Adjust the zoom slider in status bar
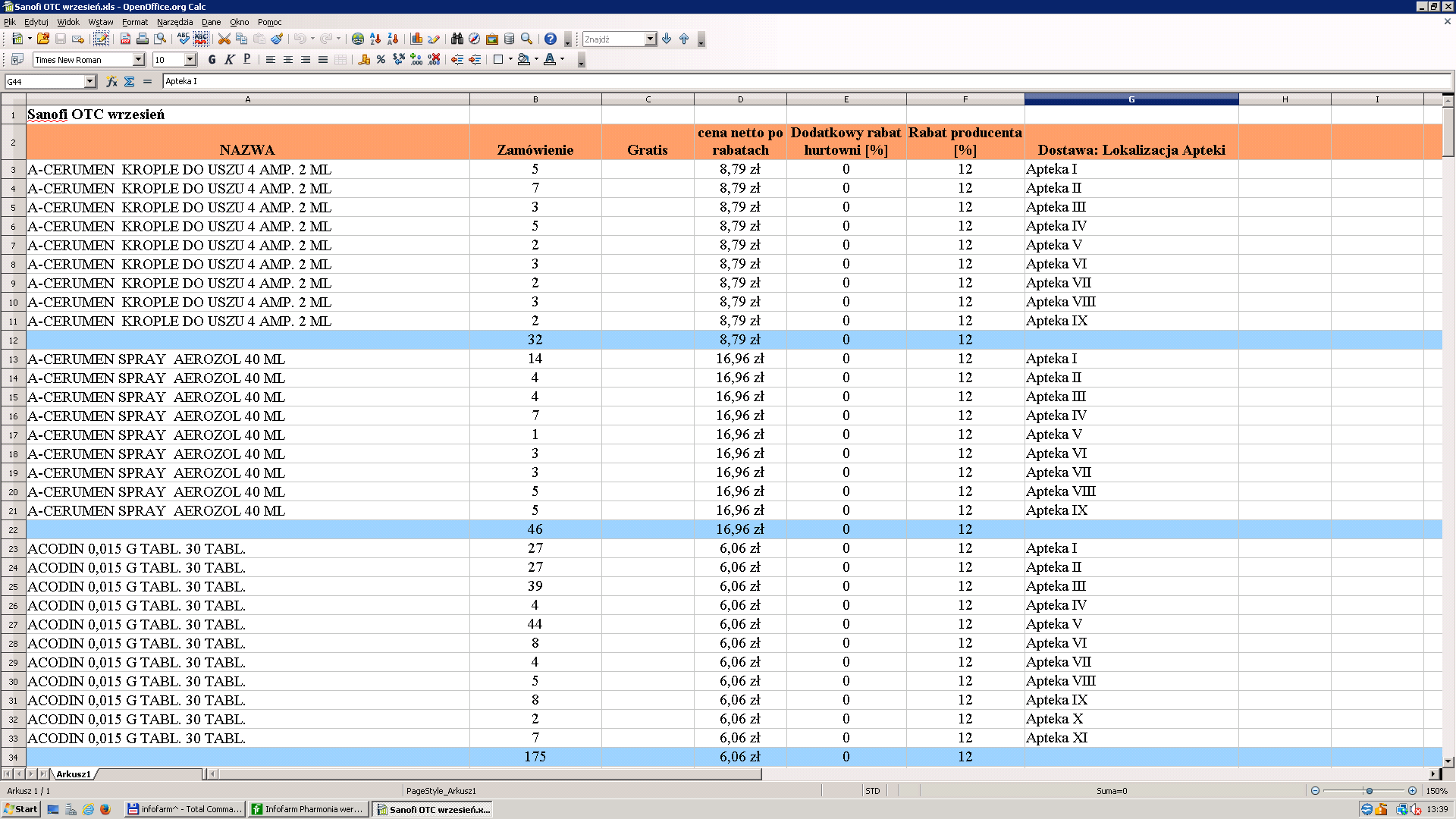The height and width of the screenshot is (819, 1456). click(1369, 791)
